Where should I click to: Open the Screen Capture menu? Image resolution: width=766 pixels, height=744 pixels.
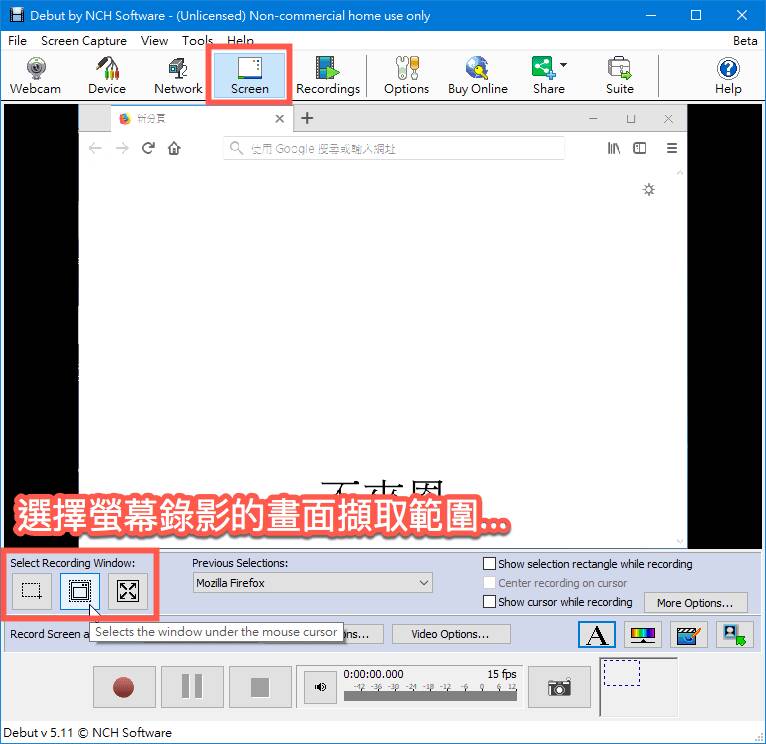(84, 41)
